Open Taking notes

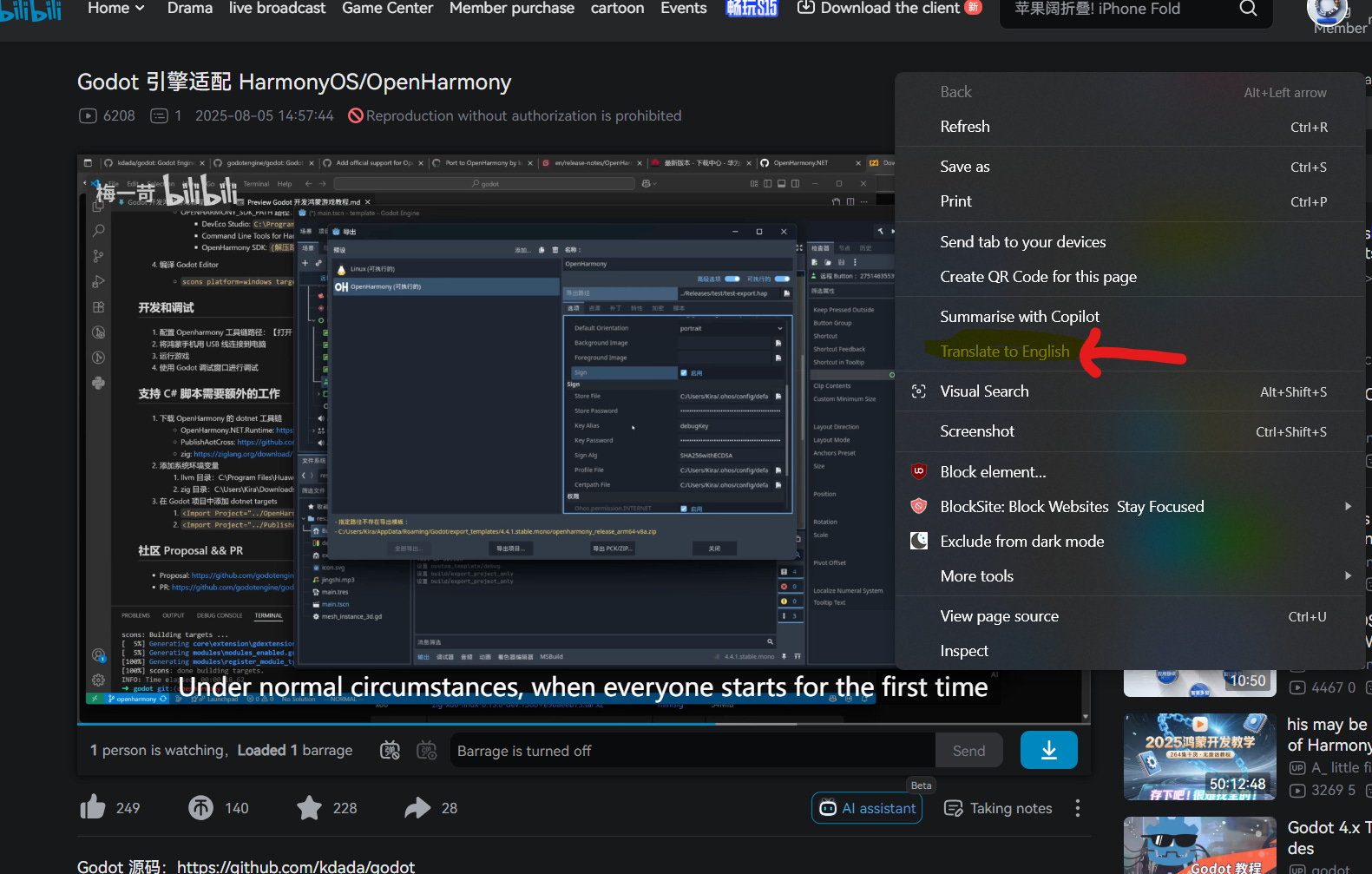click(998, 808)
